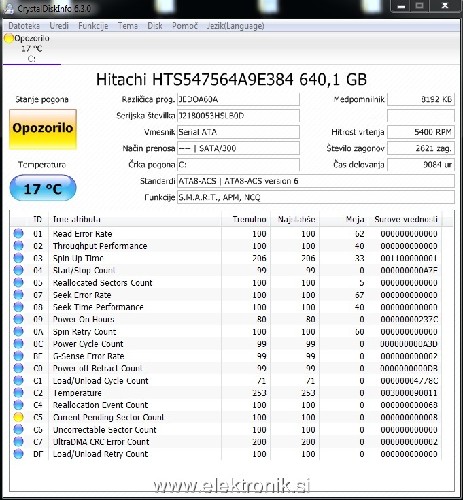Click the firmware field Različica prog.
The image size is (463, 500).
(x=238, y=99)
